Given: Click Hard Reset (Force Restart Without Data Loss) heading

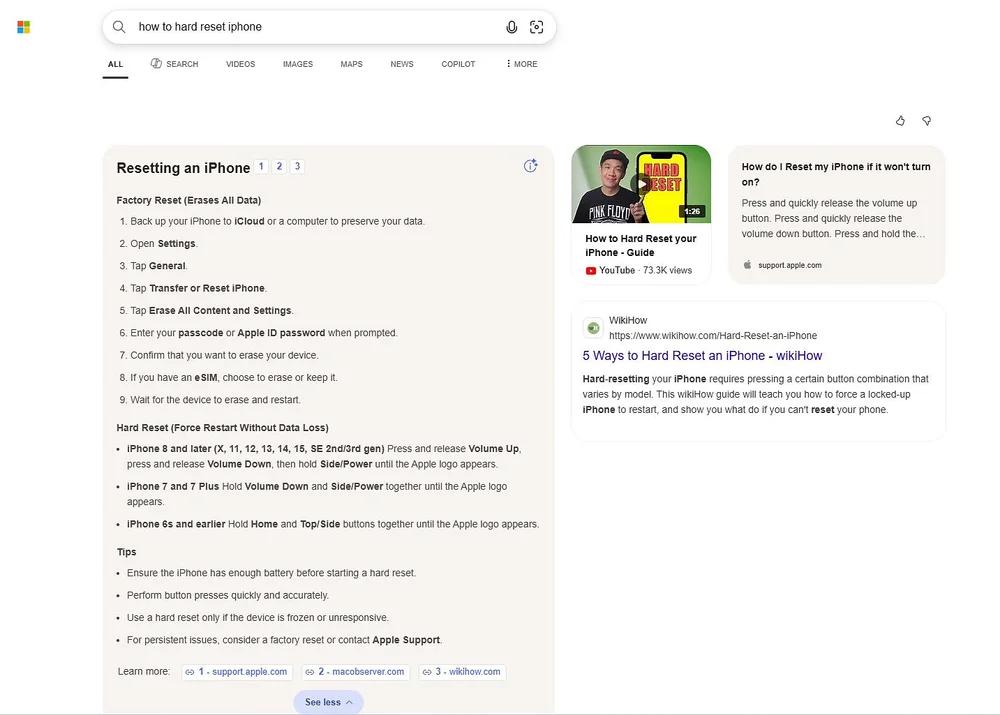Looking at the screenshot, I should 223,427.
